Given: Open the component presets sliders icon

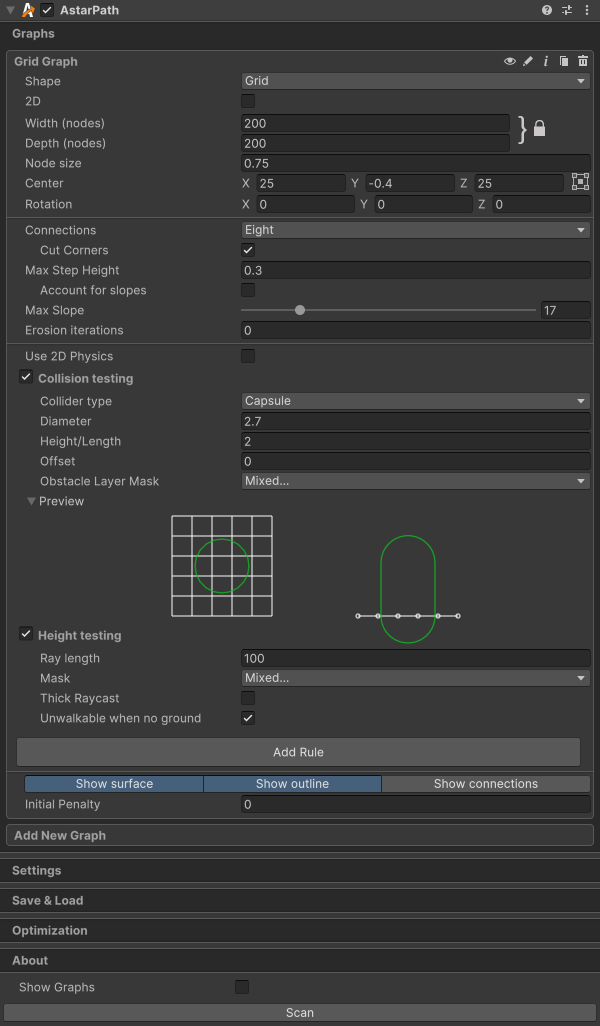Looking at the screenshot, I should pos(567,10).
